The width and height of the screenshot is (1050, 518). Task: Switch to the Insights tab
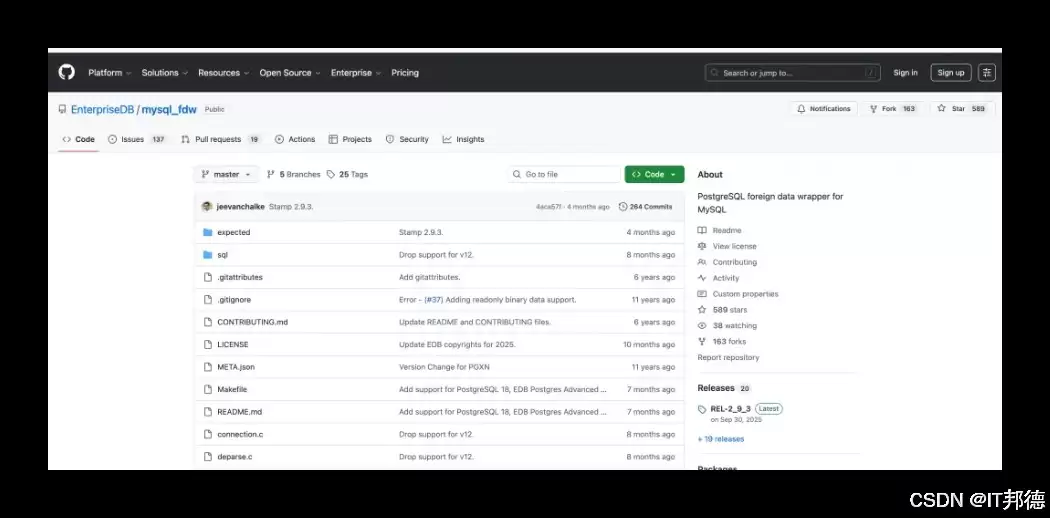463,139
